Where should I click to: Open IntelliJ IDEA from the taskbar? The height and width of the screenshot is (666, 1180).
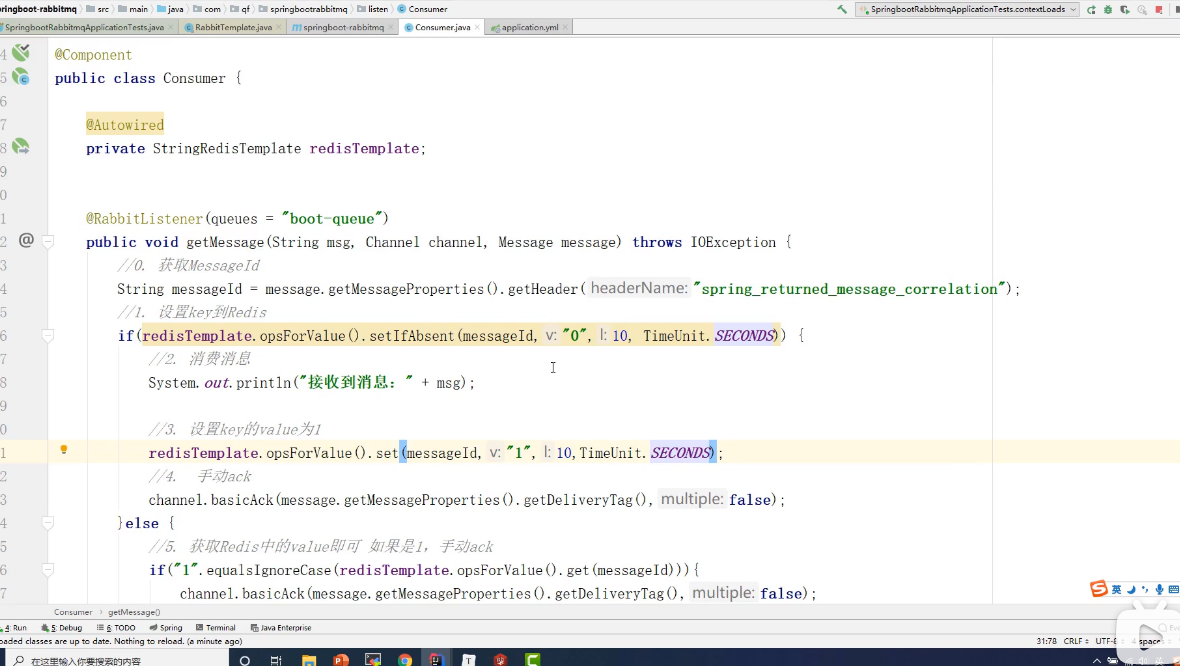point(436,659)
